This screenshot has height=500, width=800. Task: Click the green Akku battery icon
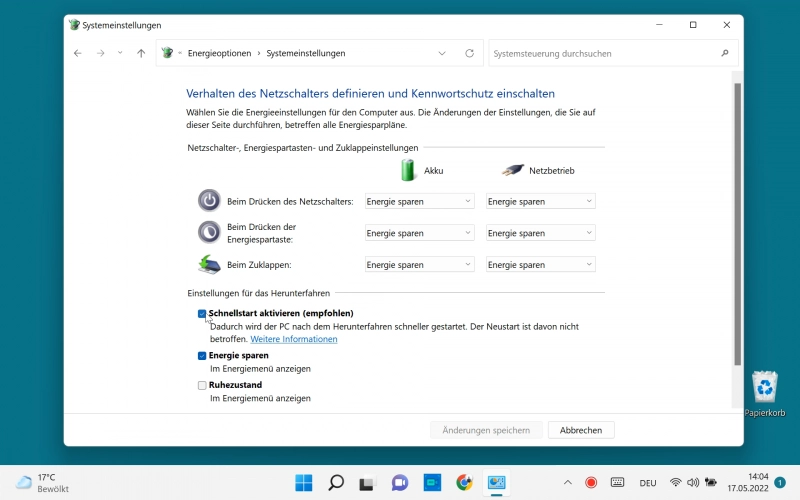pos(408,170)
